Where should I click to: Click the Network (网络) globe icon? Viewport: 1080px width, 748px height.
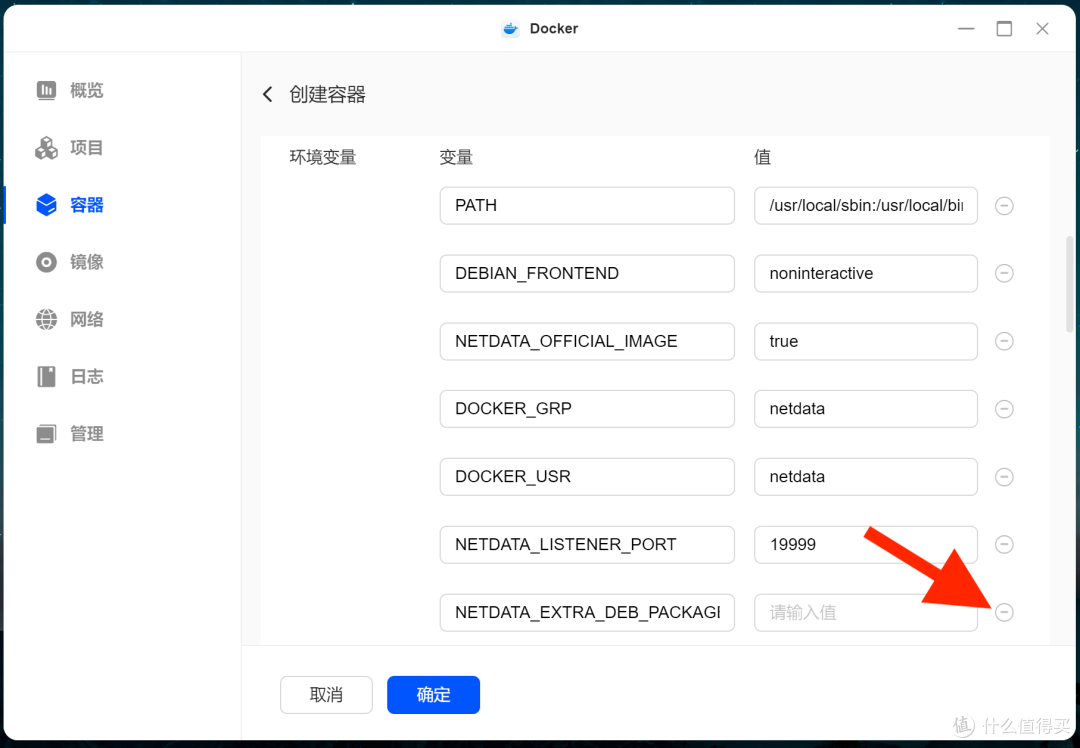[x=46, y=319]
